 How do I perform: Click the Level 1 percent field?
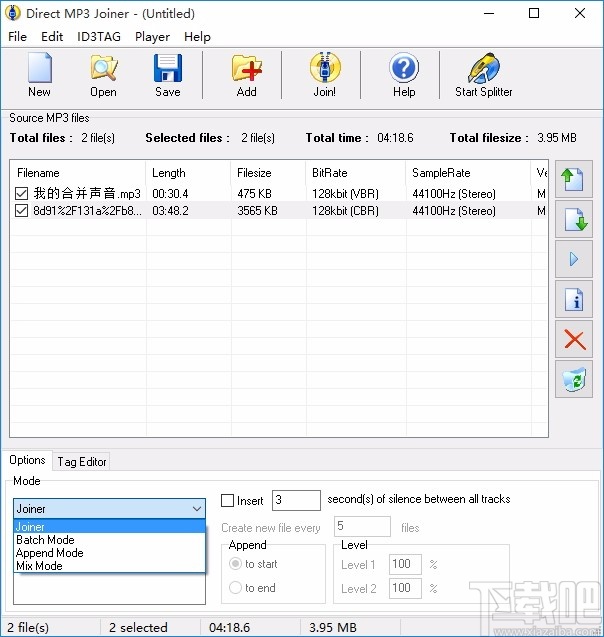[405, 564]
